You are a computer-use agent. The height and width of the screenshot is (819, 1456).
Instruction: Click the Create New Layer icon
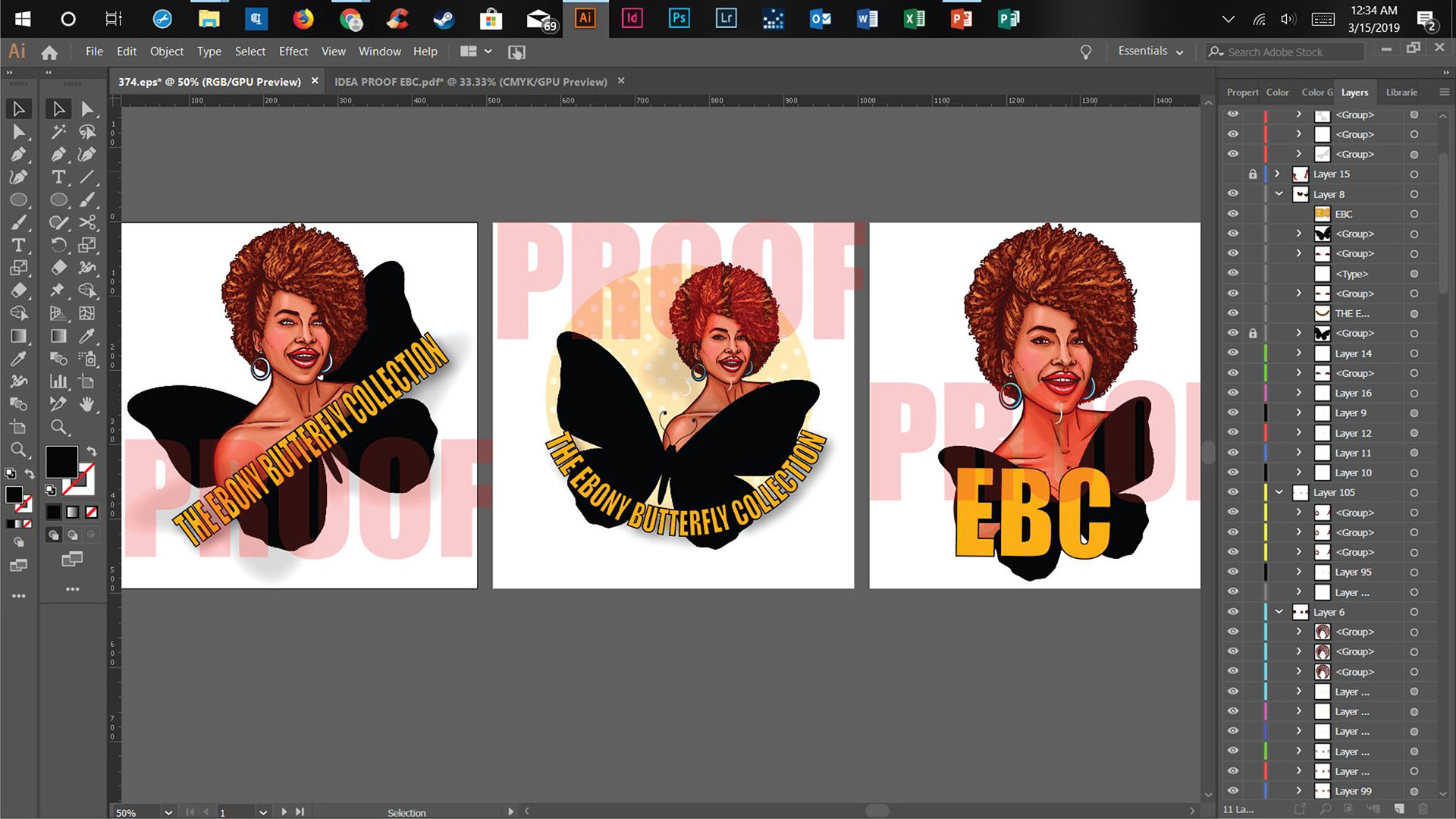1399,809
